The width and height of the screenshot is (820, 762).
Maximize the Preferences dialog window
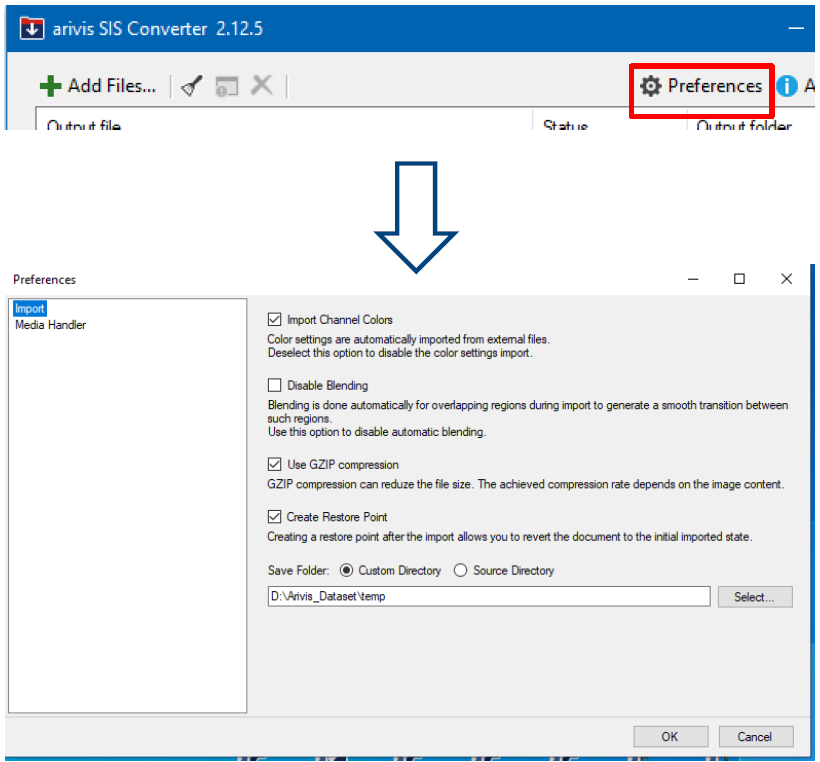tap(739, 279)
